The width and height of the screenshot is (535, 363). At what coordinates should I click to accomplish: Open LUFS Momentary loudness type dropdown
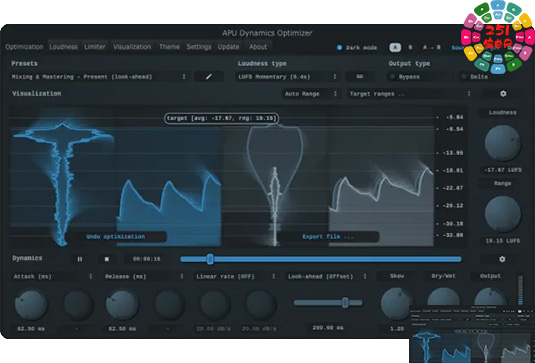(288, 77)
